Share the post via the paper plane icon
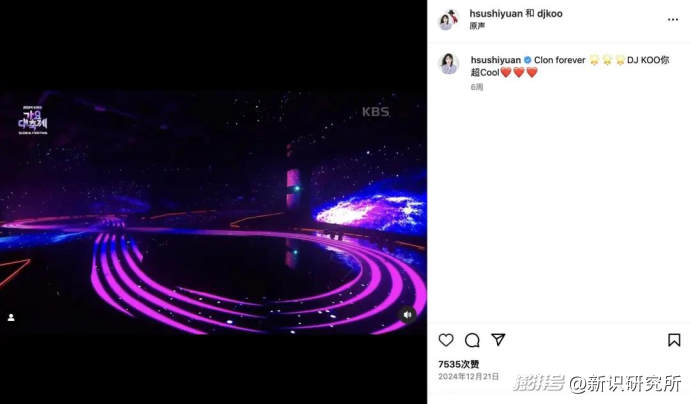 498,340
